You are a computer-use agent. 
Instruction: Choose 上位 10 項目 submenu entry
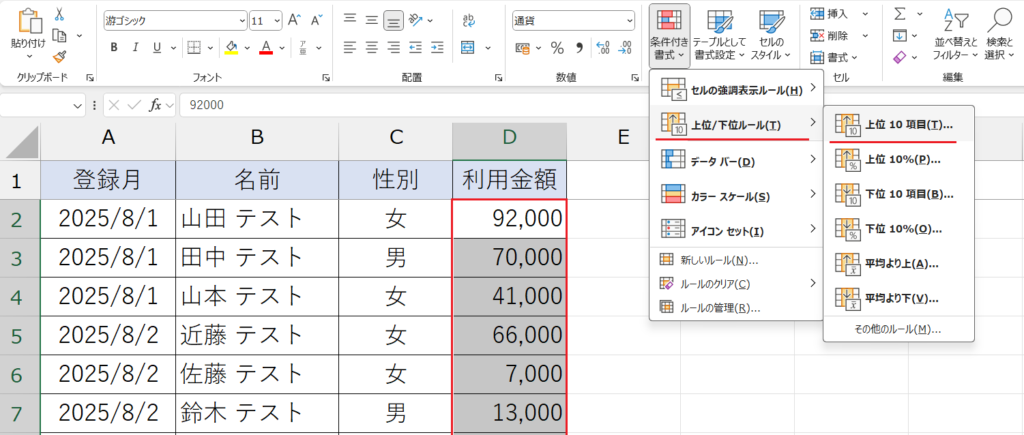[899, 123]
